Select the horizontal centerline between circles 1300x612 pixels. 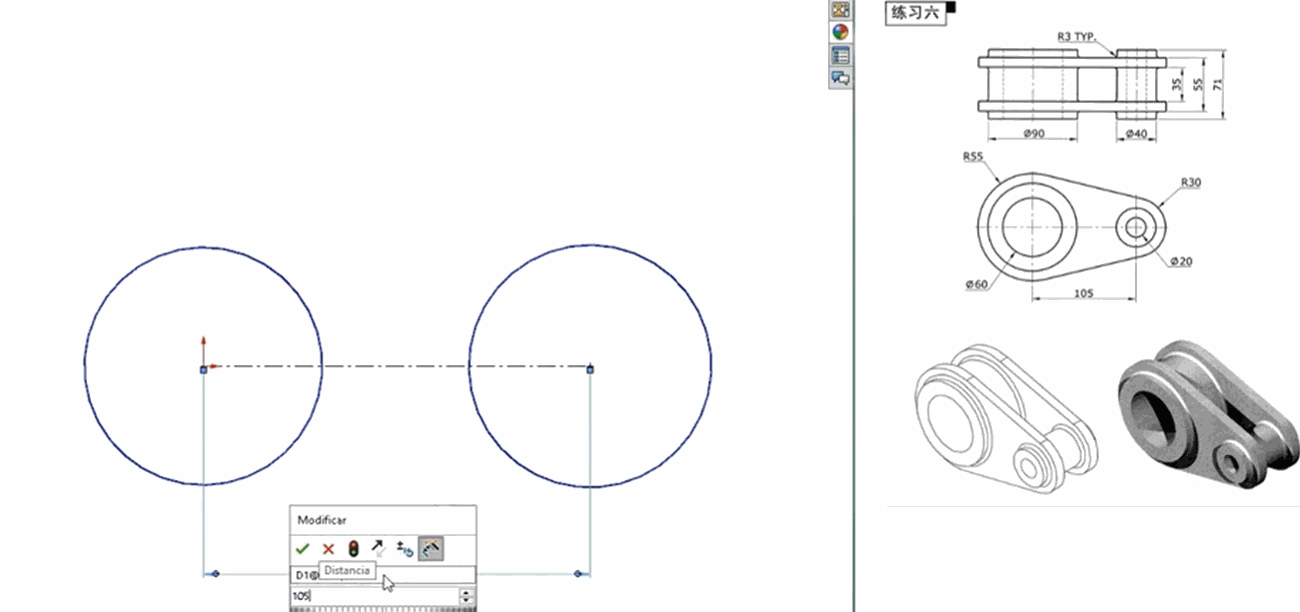(x=400, y=367)
